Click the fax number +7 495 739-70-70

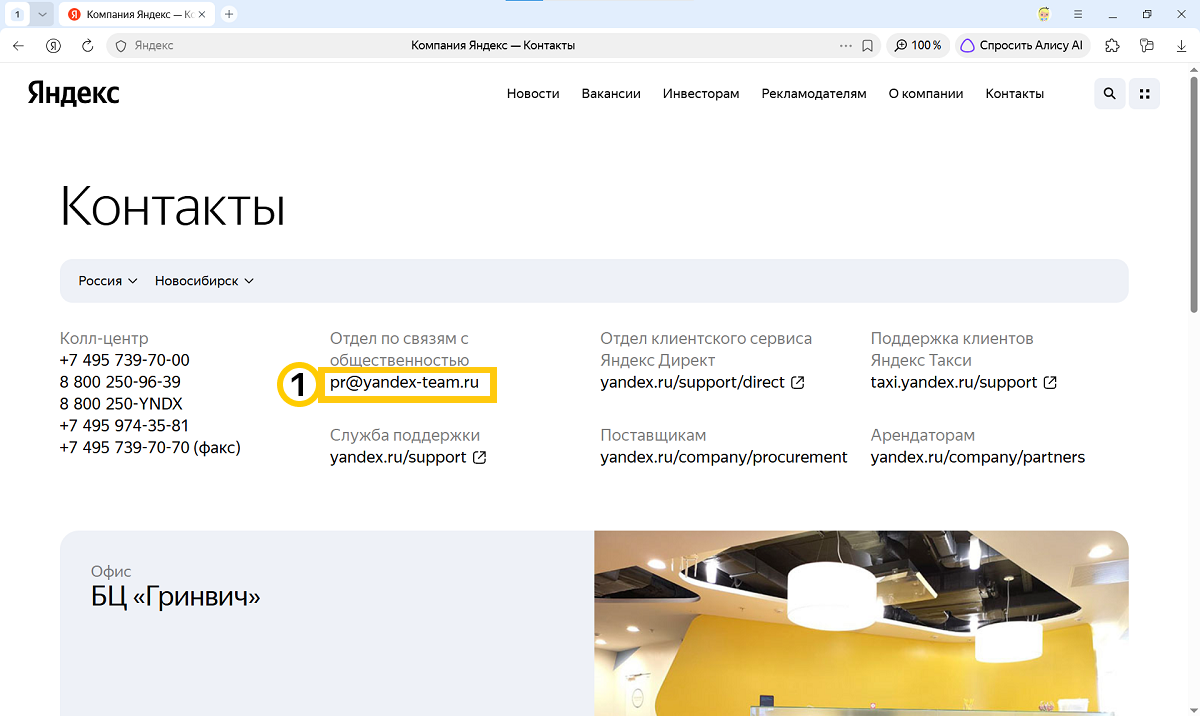tap(150, 447)
